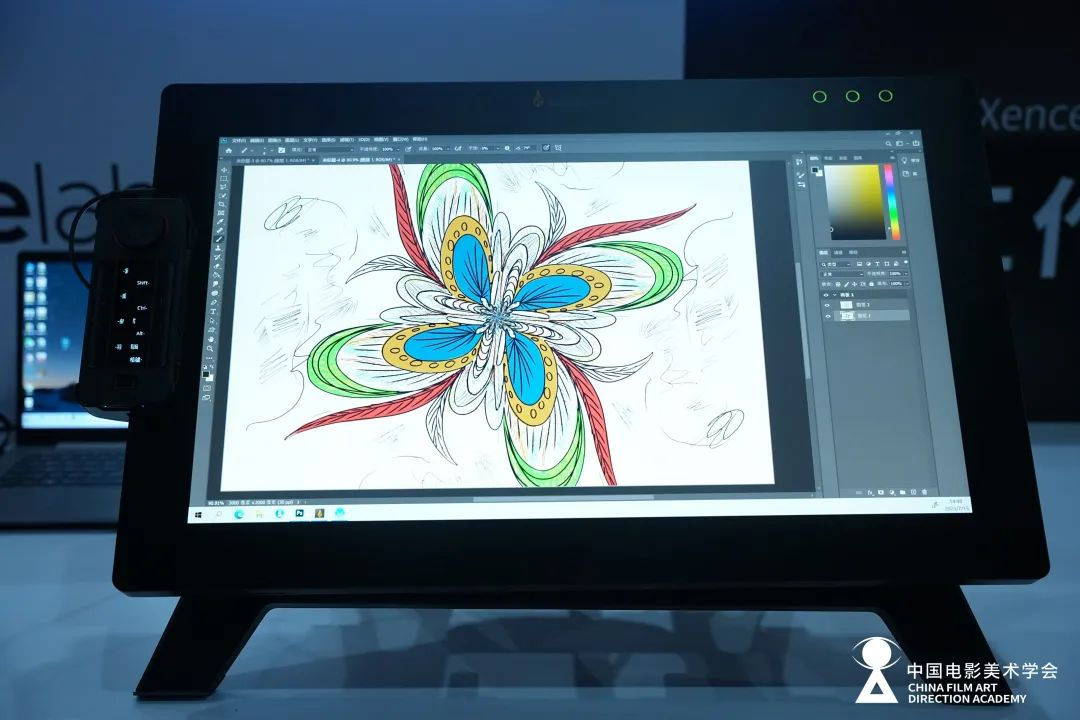The width and height of the screenshot is (1080, 720).
Task: Toggle visibility of 画板 1 artboard
Action: [826, 295]
